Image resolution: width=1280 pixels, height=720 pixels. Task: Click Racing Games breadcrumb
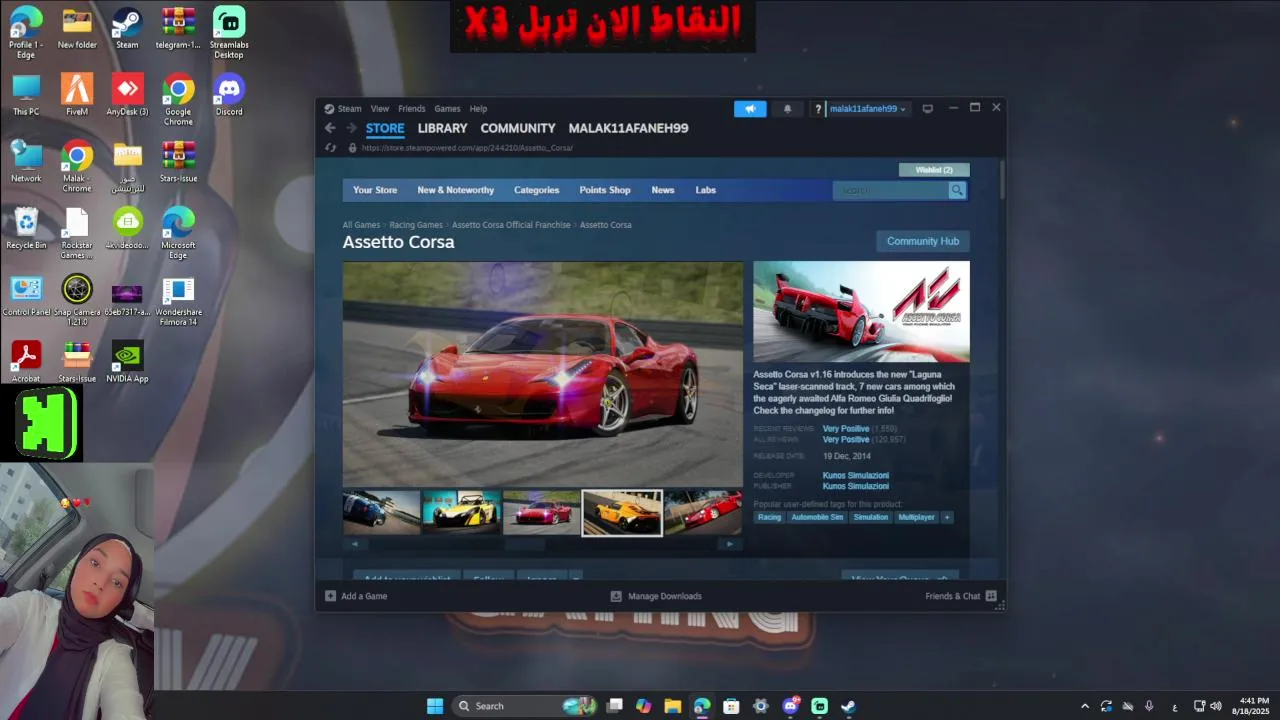(x=416, y=225)
